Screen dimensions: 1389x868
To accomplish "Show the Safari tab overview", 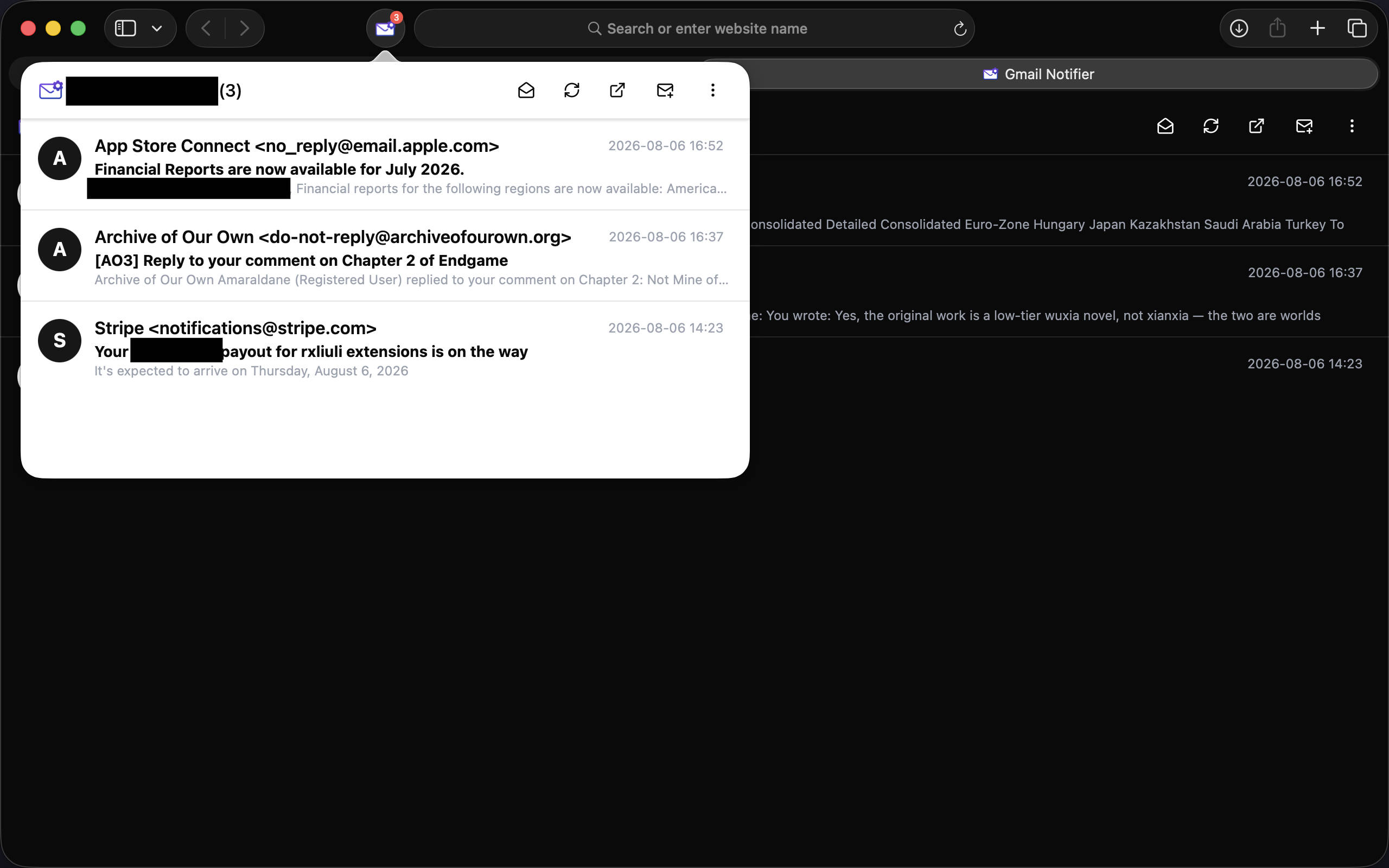I will [1357, 28].
